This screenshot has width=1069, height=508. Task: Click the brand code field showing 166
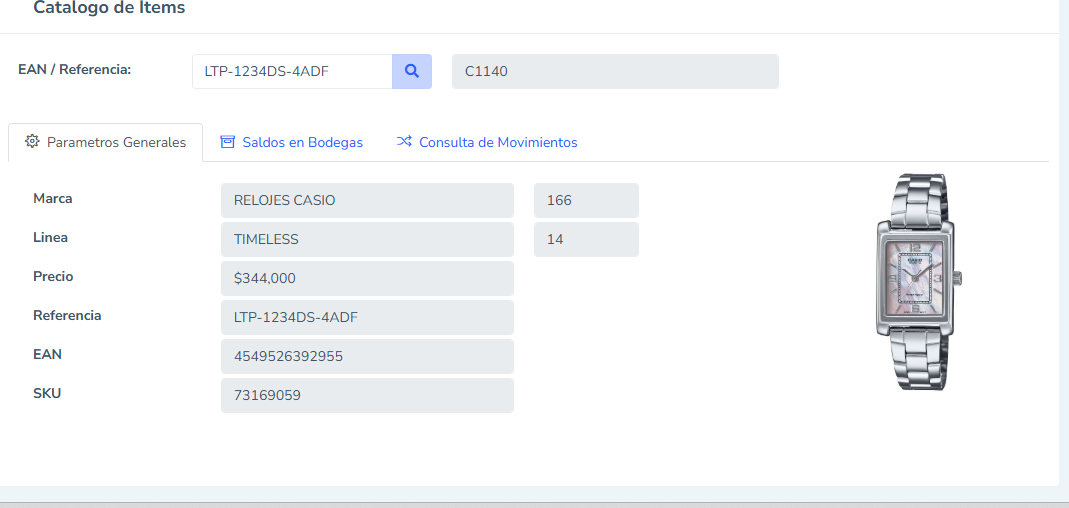coord(585,200)
